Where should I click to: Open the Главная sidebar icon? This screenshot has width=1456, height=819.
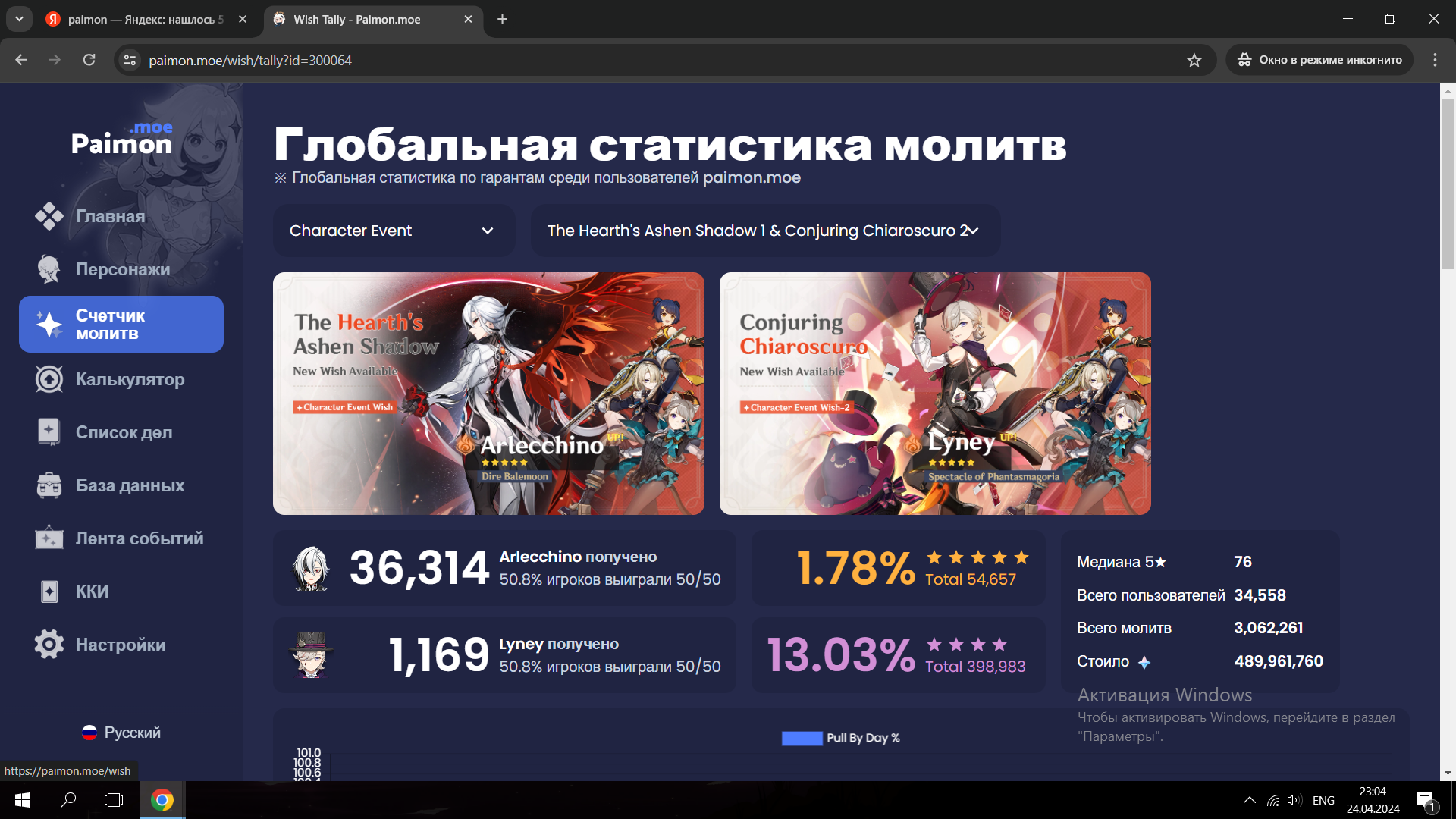point(49,216)
